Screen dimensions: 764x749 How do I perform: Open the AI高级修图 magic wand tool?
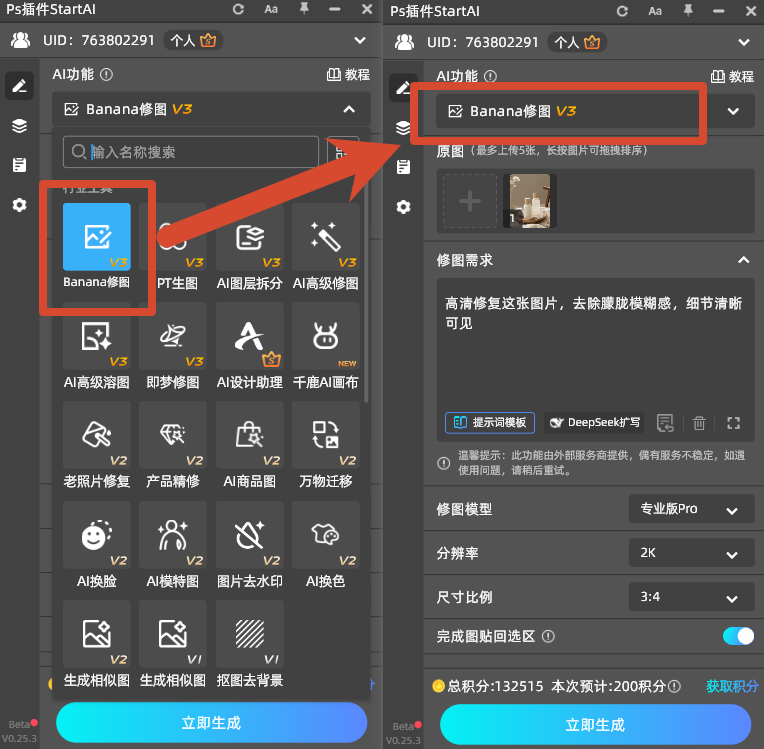point(325,237)
